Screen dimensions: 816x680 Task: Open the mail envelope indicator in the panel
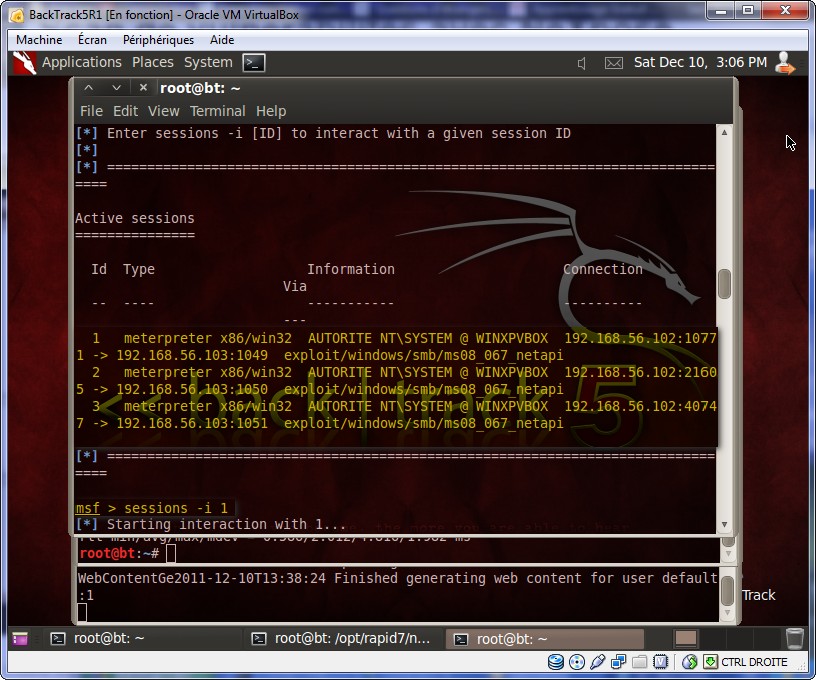click(614, 63)
